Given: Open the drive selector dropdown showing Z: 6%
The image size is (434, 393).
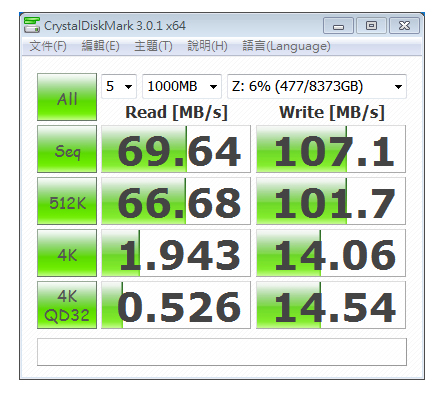Looking at the screenshot, I should coord(317,86).
